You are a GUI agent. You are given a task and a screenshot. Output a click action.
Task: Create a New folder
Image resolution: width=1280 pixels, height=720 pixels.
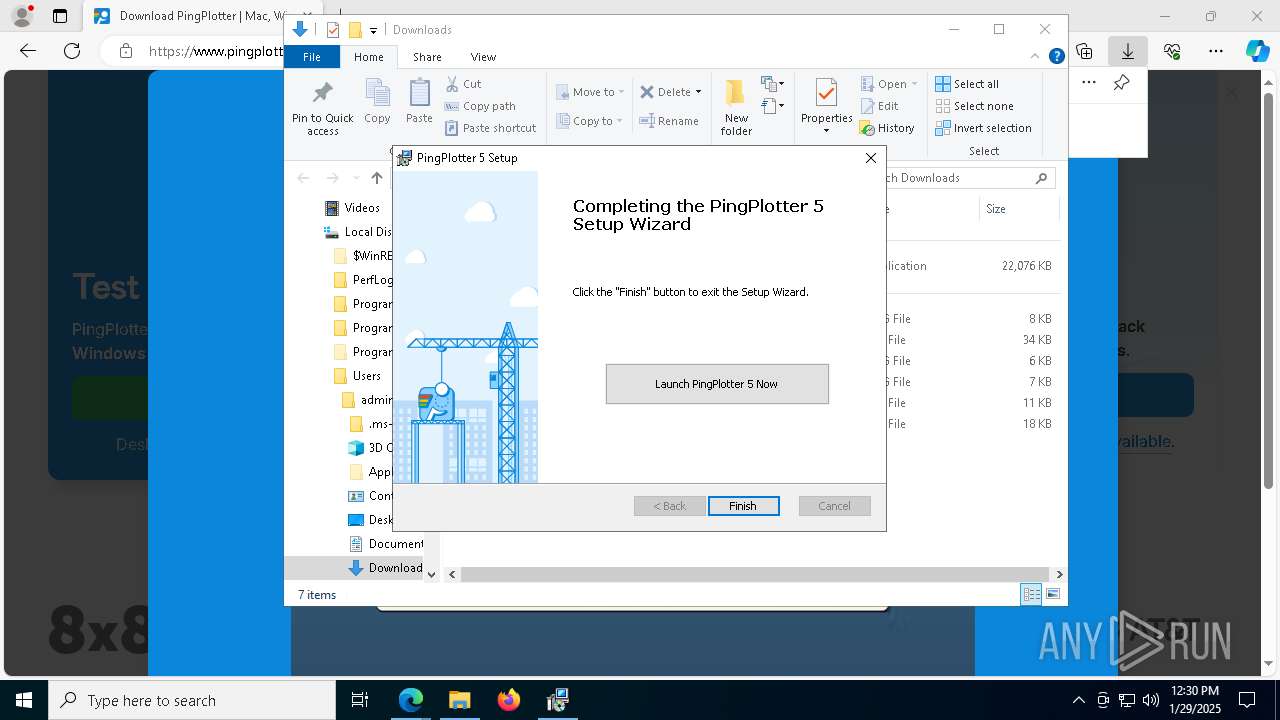(x=736, y=108)
